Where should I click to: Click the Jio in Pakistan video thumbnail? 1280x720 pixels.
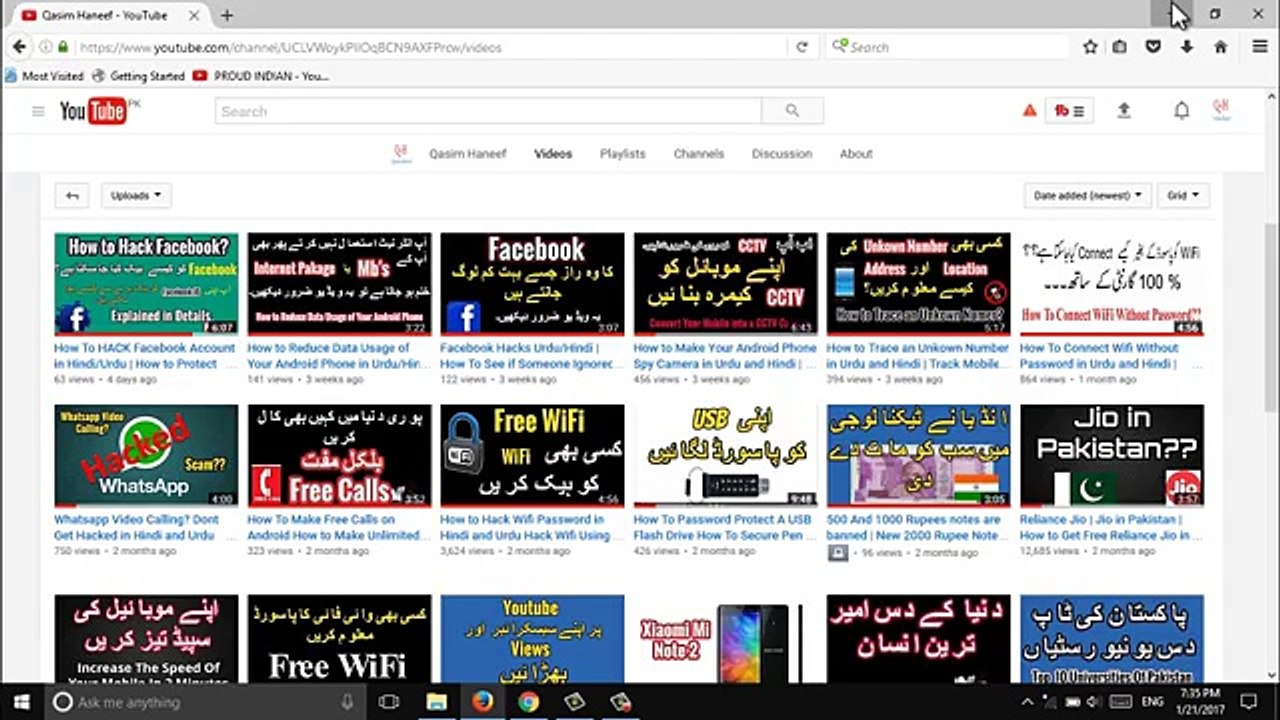1112,456
